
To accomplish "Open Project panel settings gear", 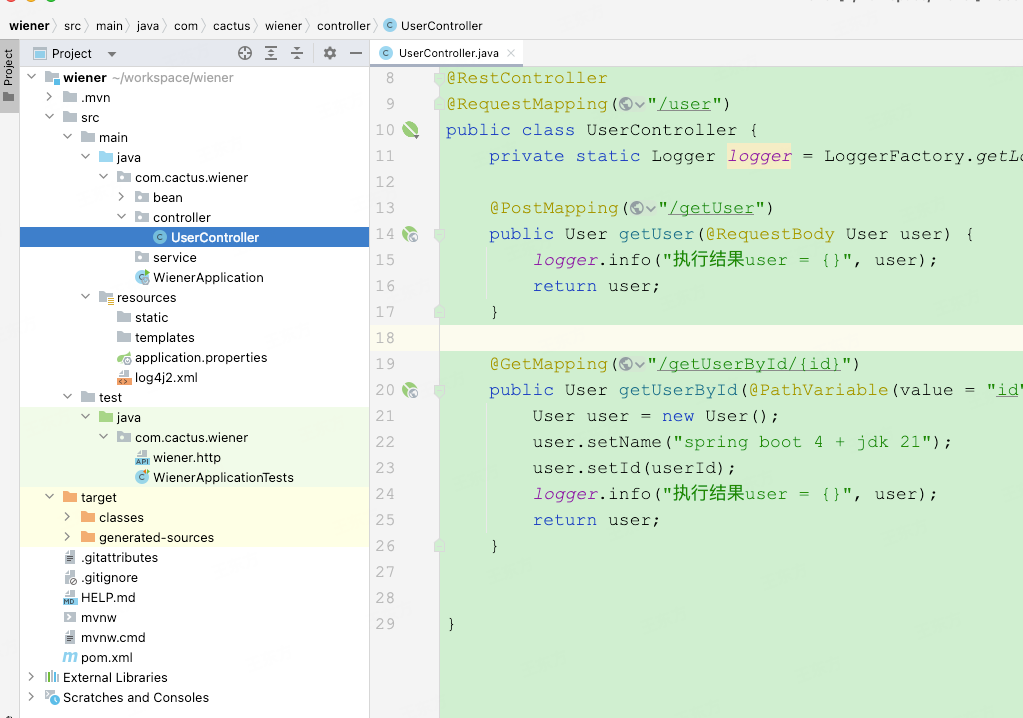I will click(x=330, y=53).
